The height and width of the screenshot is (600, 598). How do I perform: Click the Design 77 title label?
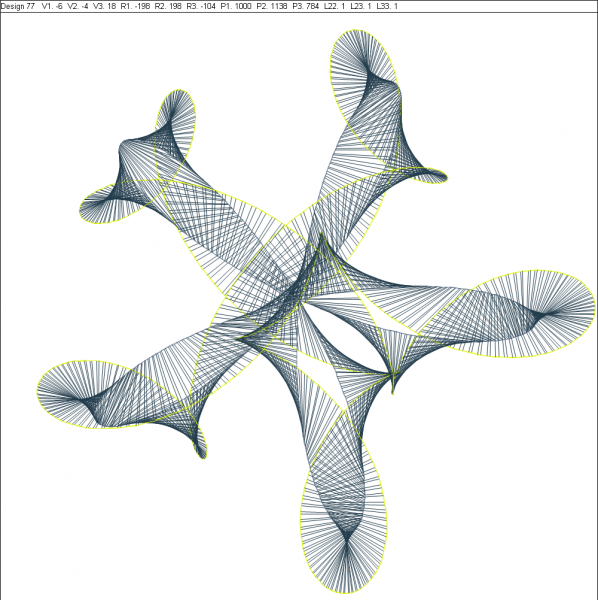[x=18, y=7]
